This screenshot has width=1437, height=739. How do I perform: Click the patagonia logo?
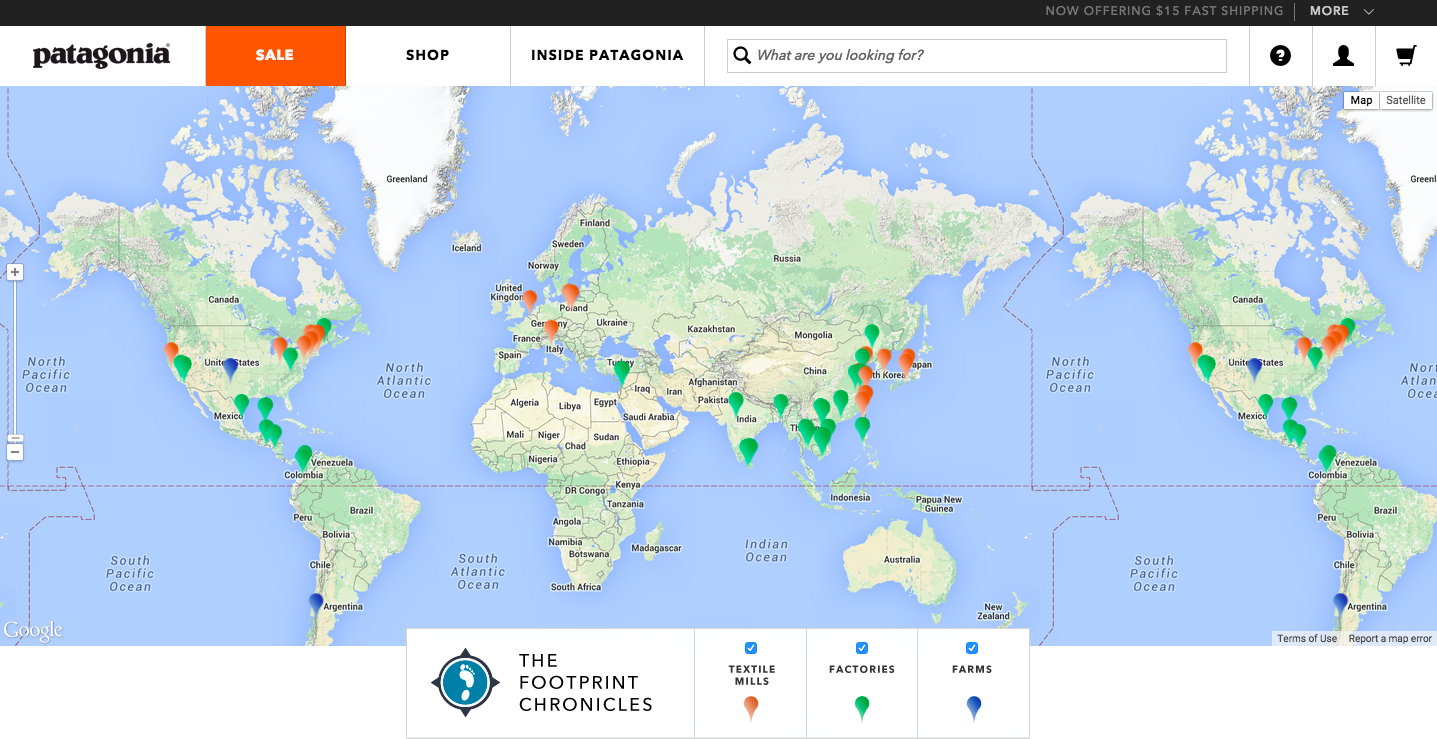(x=101, y=56)
